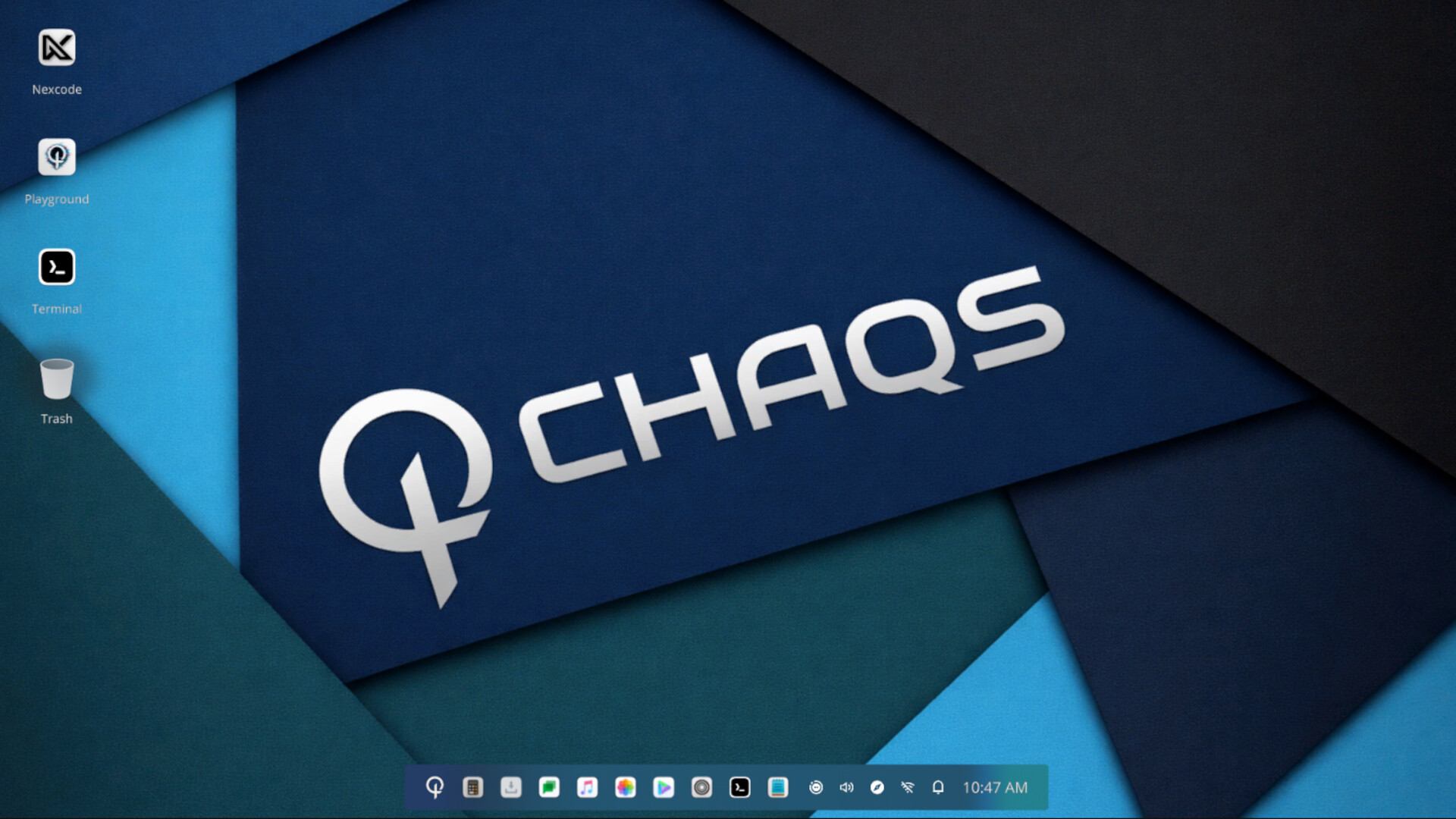
Task: Open the Notes app in the dock
Action: 778,788
